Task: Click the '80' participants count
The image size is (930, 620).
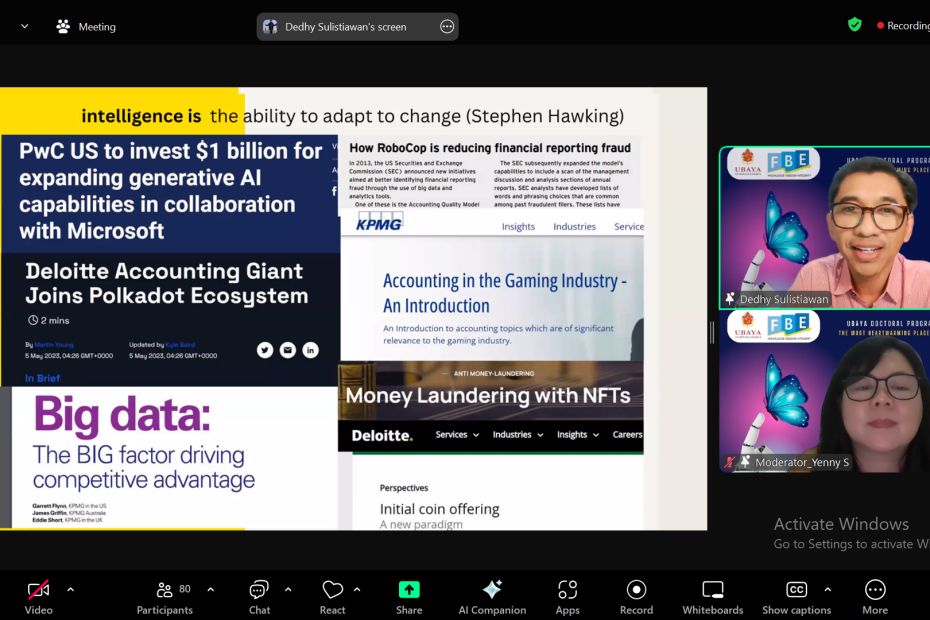Action: (x=185, y=589)
